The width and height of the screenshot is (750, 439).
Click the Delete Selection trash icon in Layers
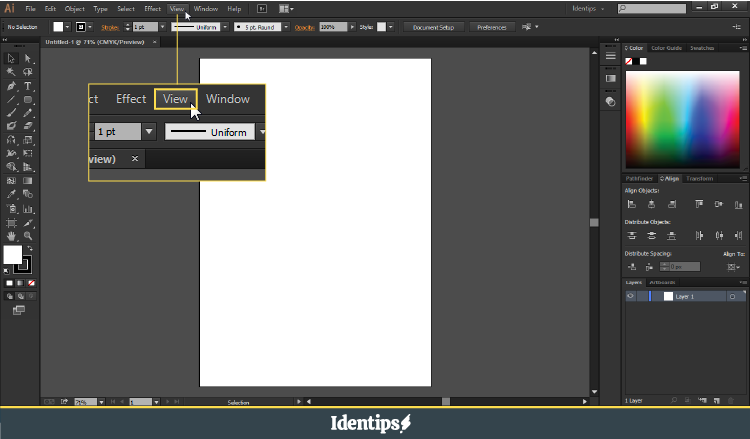coord(737,401)
